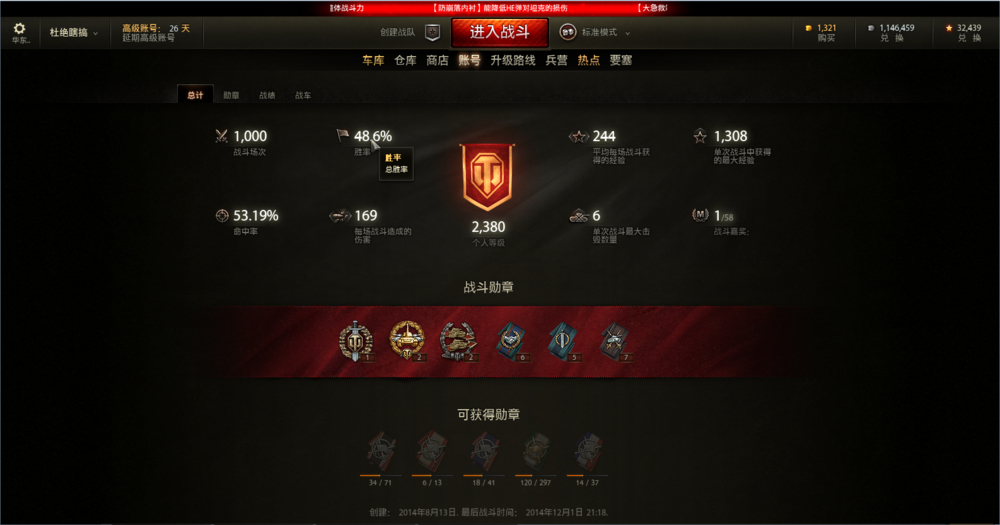Click the platoon shield icon beside 创建战队
The width and height of the screenshot is (1000, 525).
[432, 32]
